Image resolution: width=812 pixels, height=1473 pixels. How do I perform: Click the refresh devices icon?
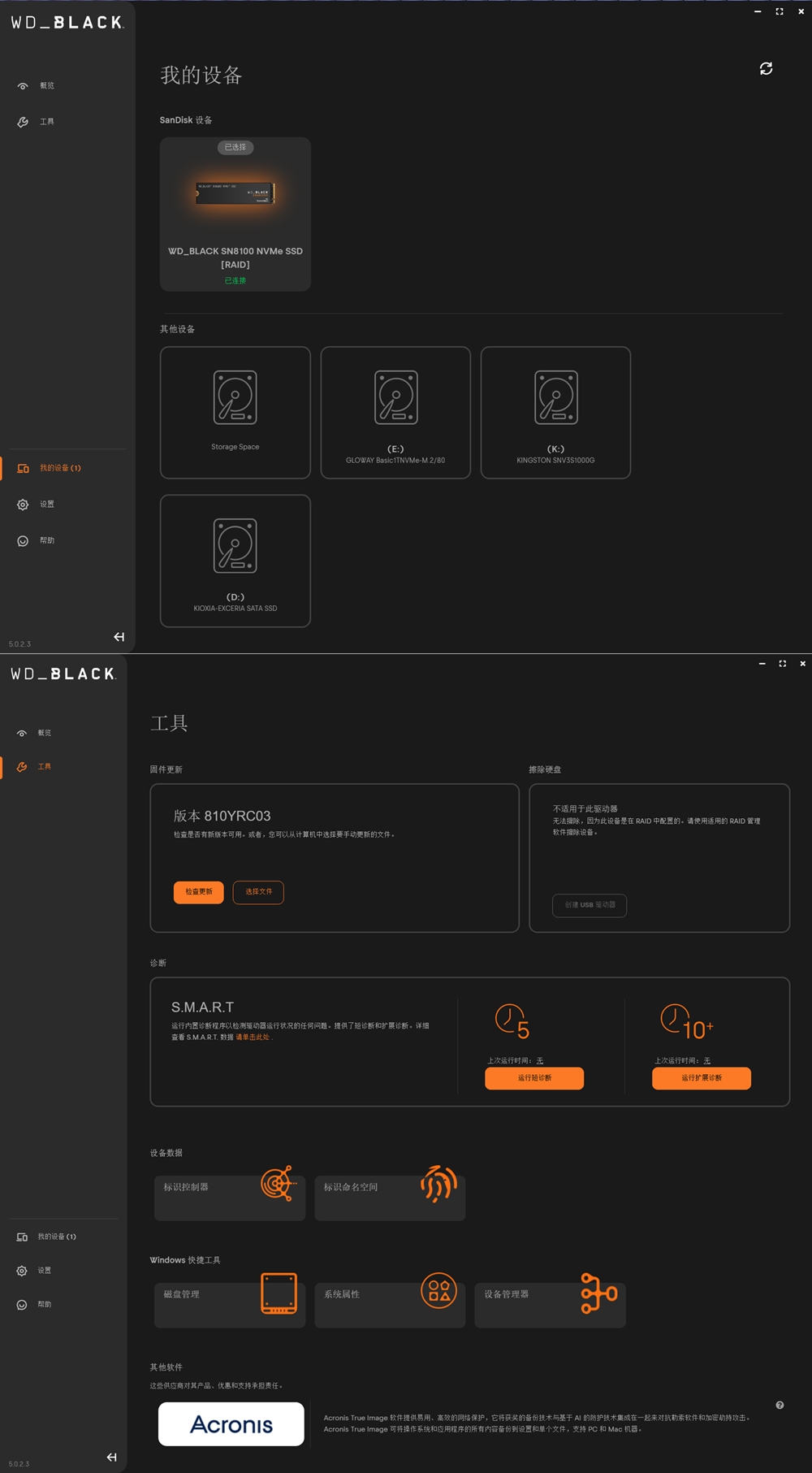pos(766,68)
